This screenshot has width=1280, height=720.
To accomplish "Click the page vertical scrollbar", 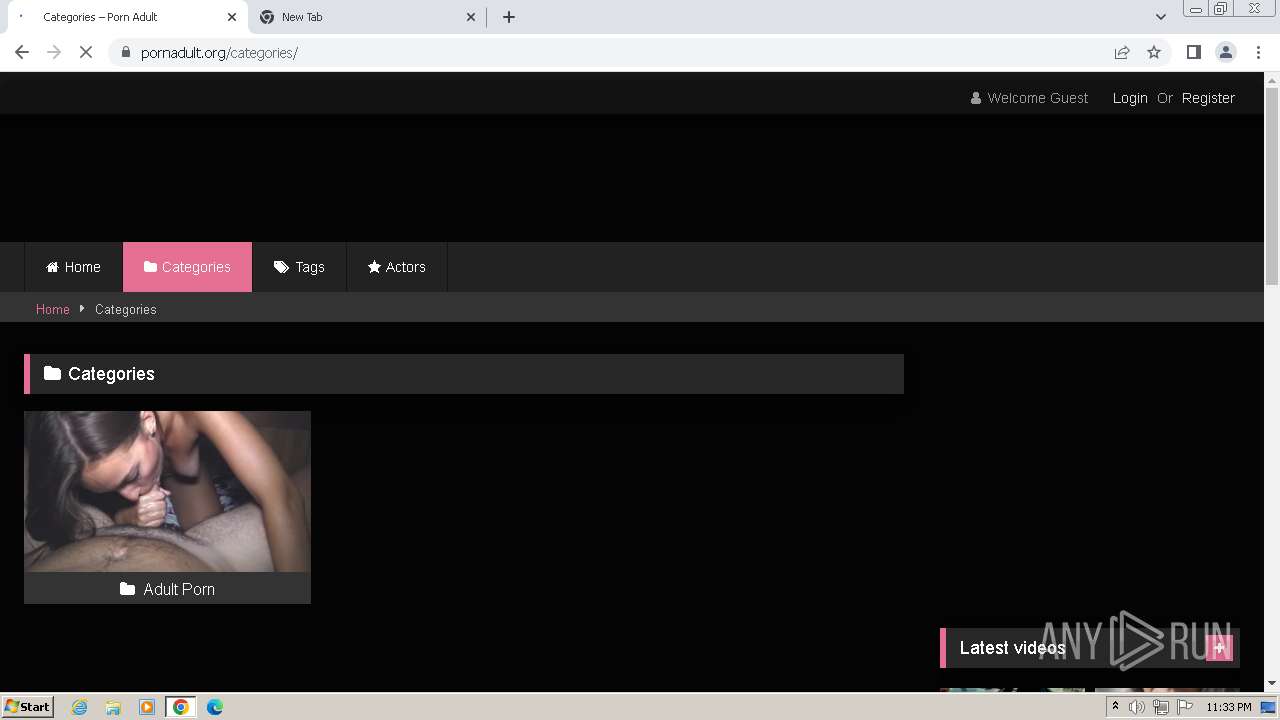I will 1272,185.
